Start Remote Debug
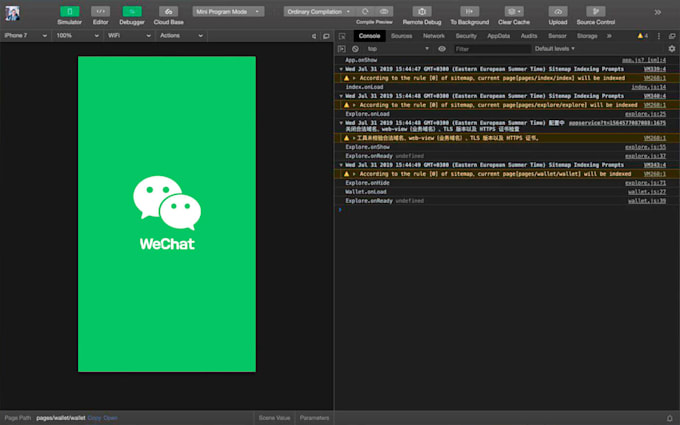 point(422,12)
